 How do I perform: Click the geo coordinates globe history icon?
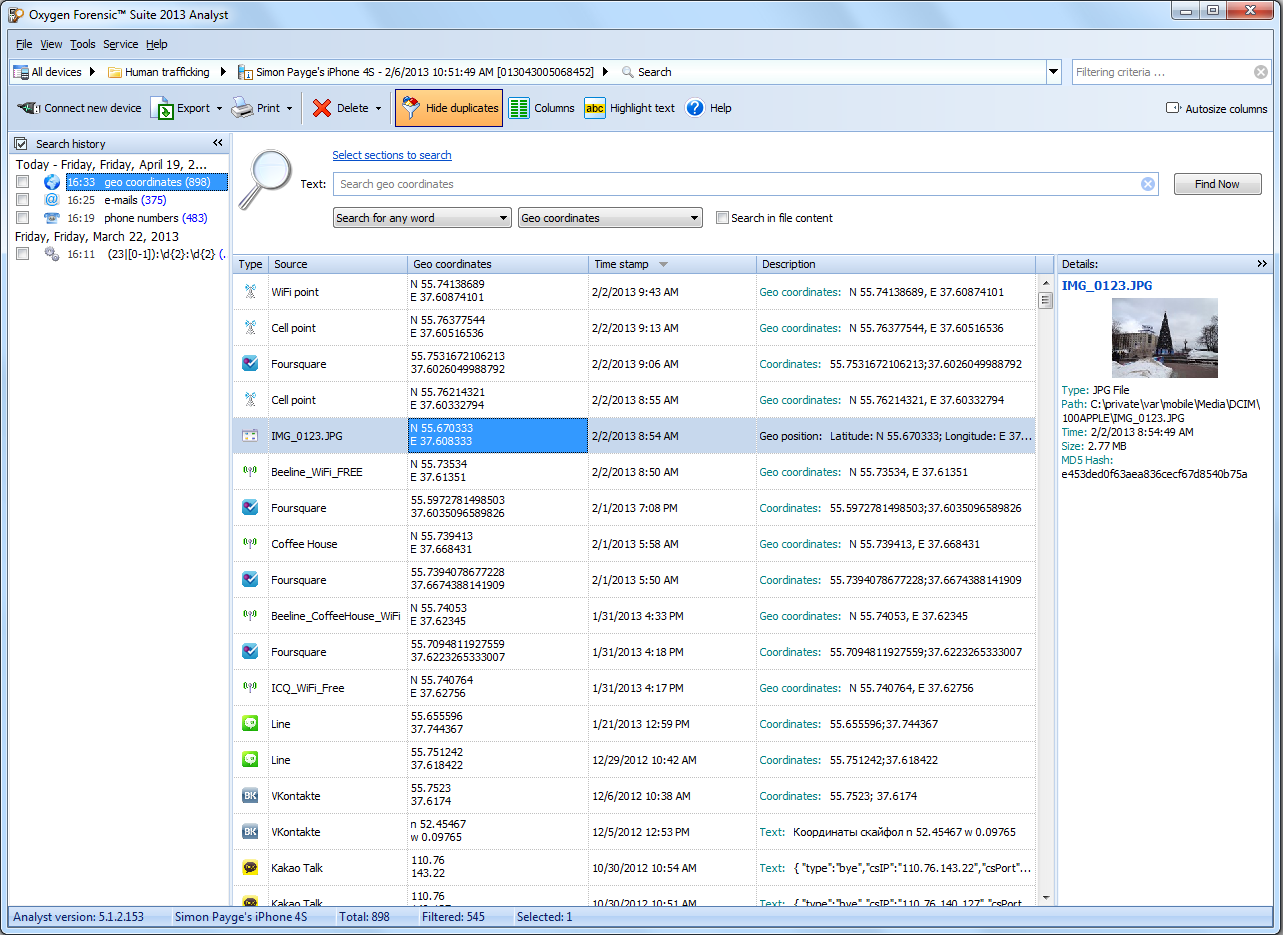point(52,182)
